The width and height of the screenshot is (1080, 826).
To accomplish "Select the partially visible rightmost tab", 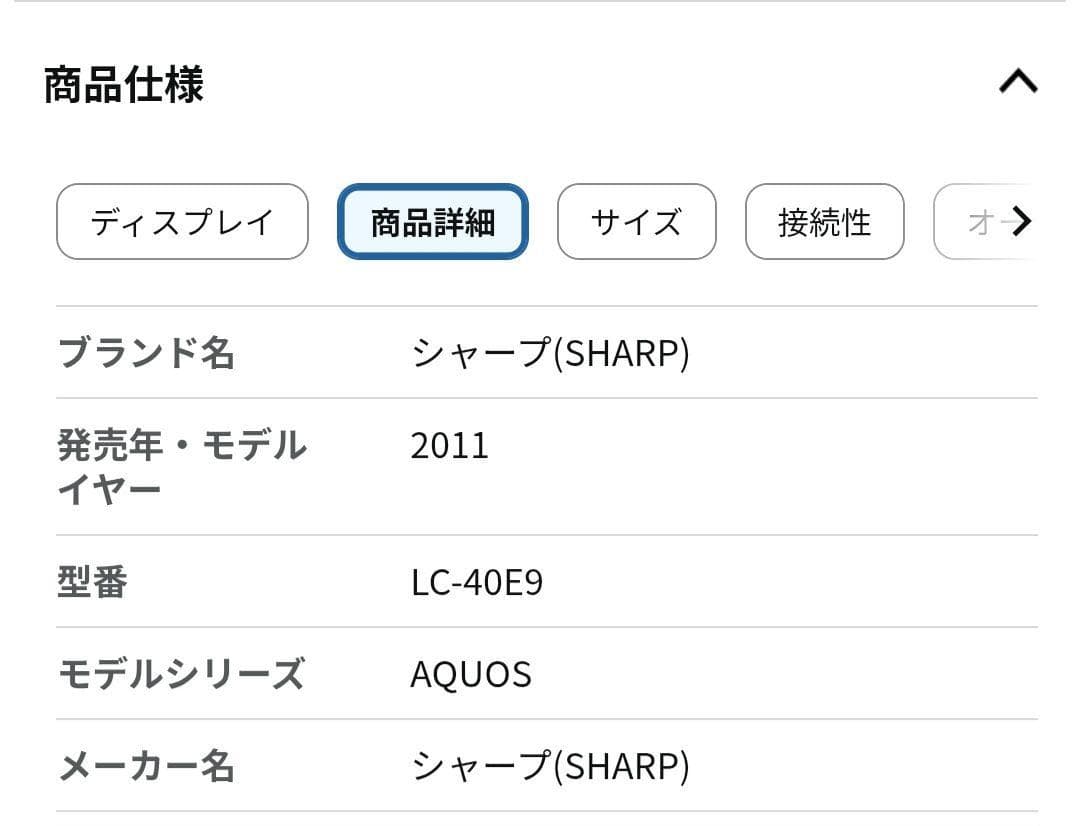I will (x=990, y=222).
